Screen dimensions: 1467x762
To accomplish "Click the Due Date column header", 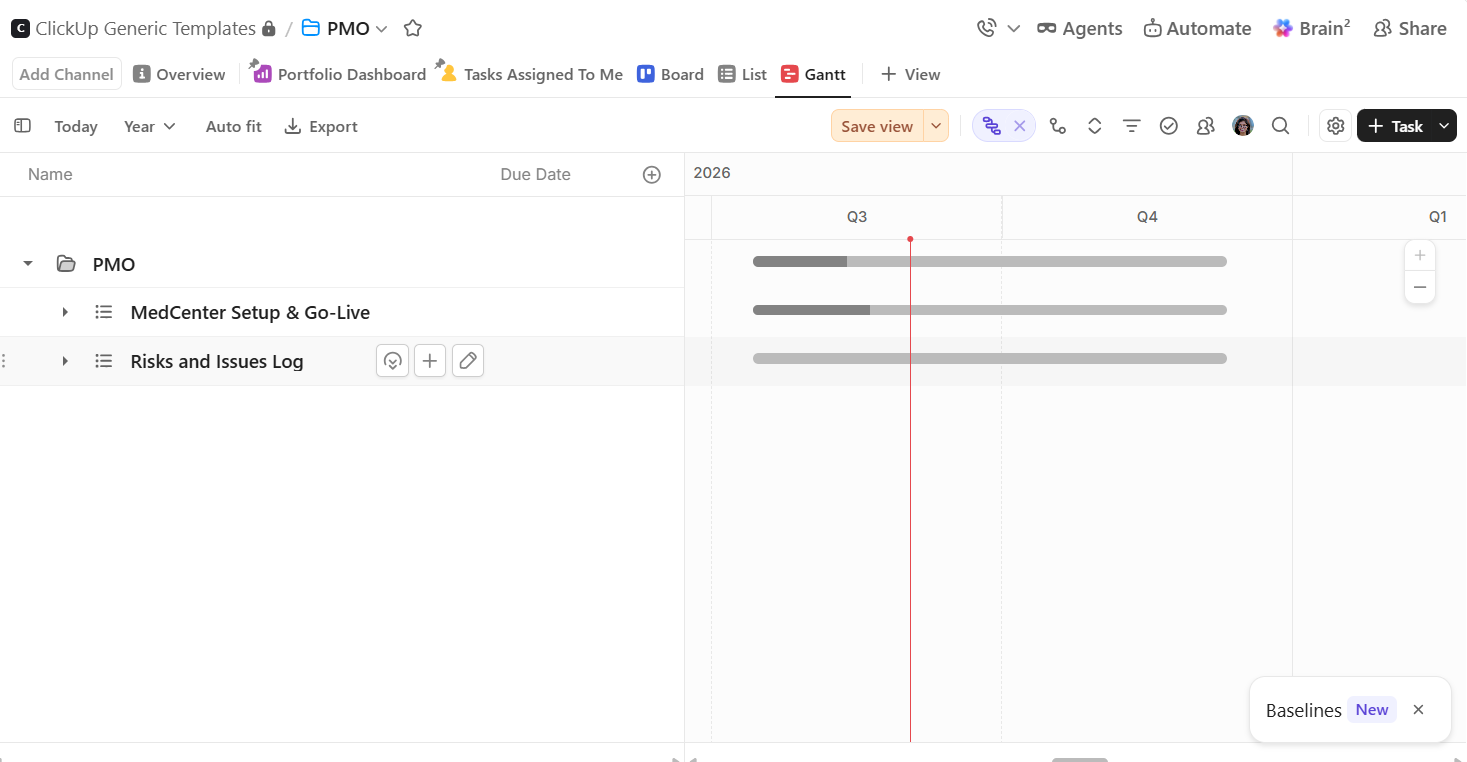I will pos(535,174).
